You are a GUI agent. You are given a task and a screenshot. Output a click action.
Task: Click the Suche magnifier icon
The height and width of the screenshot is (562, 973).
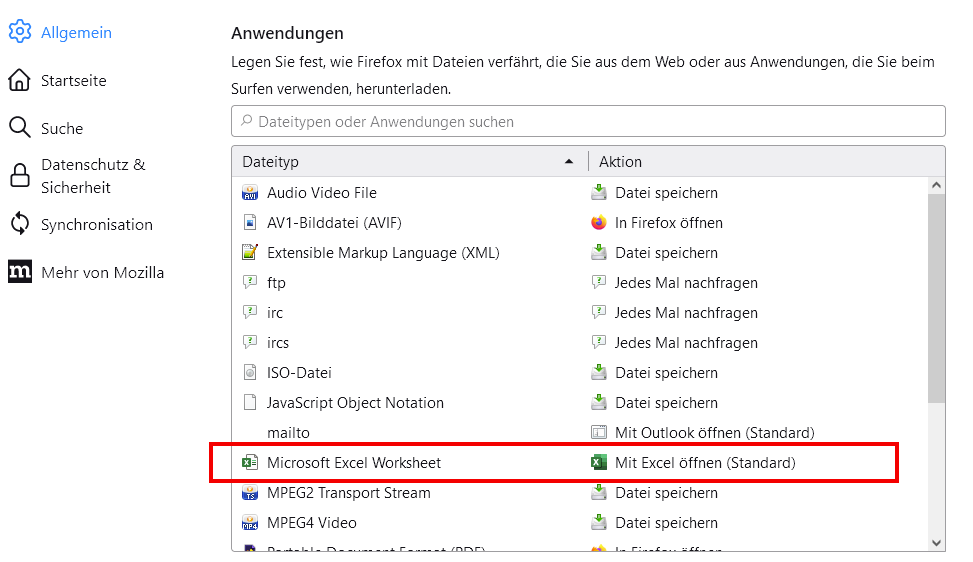[20, 128]
